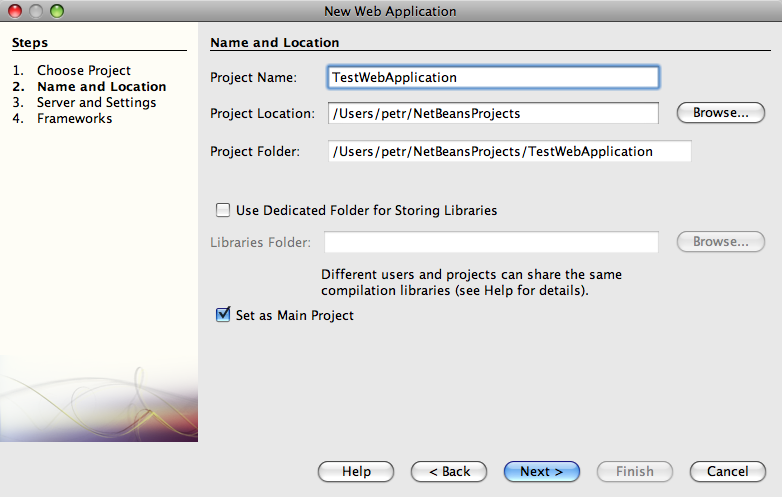Click the Libraries Folder Browse button

click(720, 241)
